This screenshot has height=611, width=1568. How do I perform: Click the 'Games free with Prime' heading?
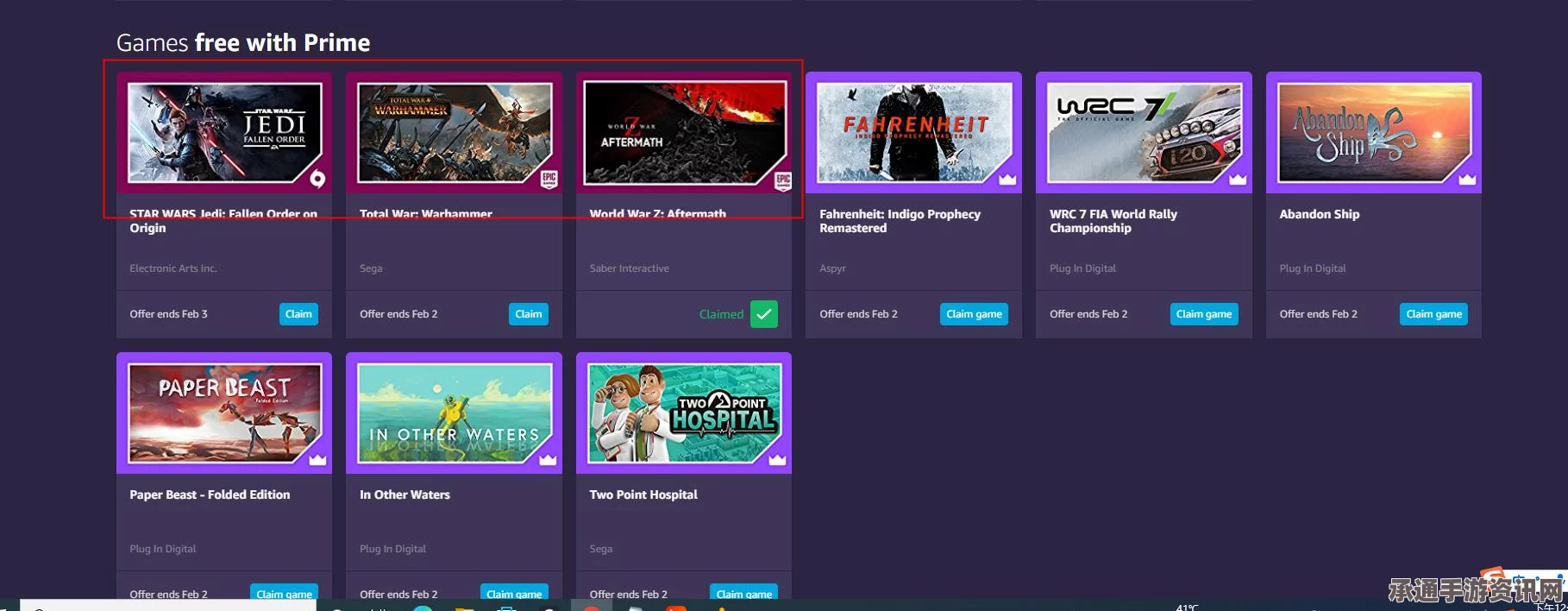tap(243, 42)
